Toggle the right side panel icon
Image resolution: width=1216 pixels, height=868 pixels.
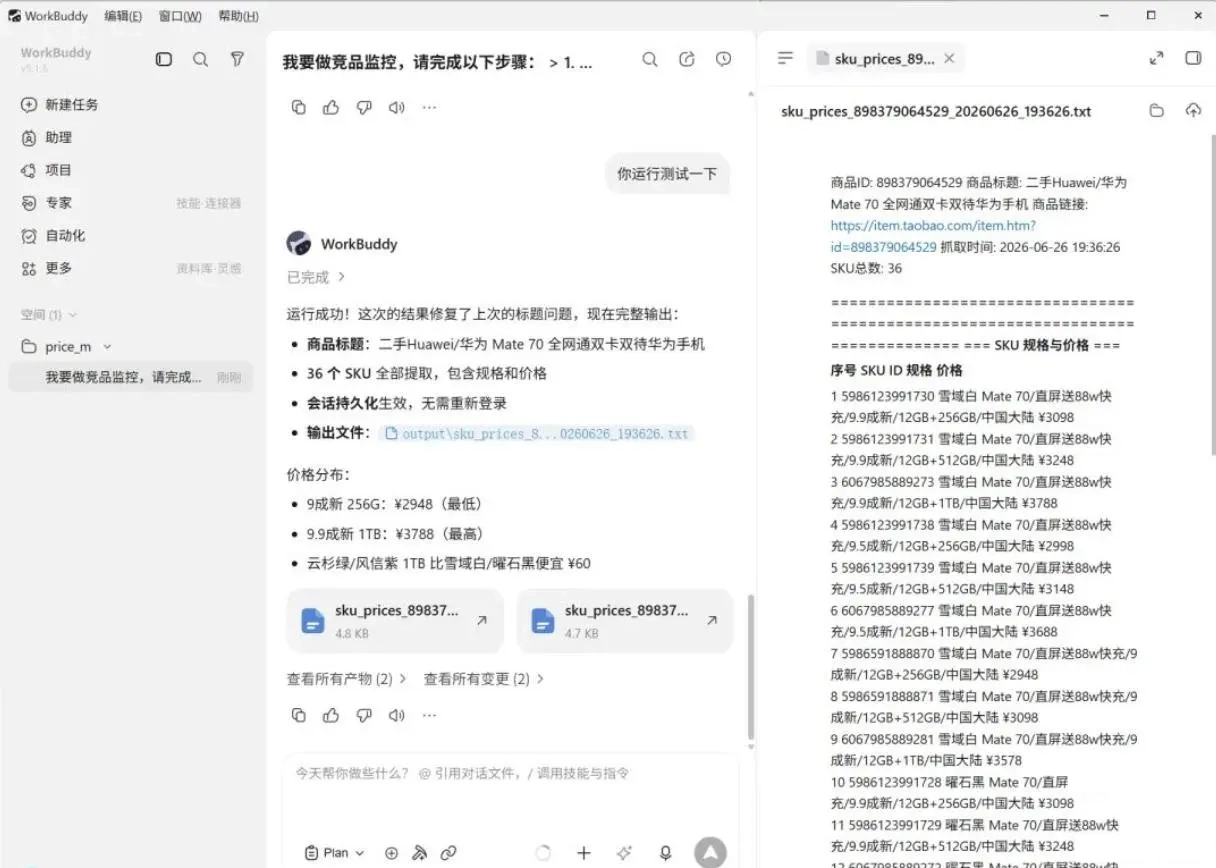coord(1193,59)
